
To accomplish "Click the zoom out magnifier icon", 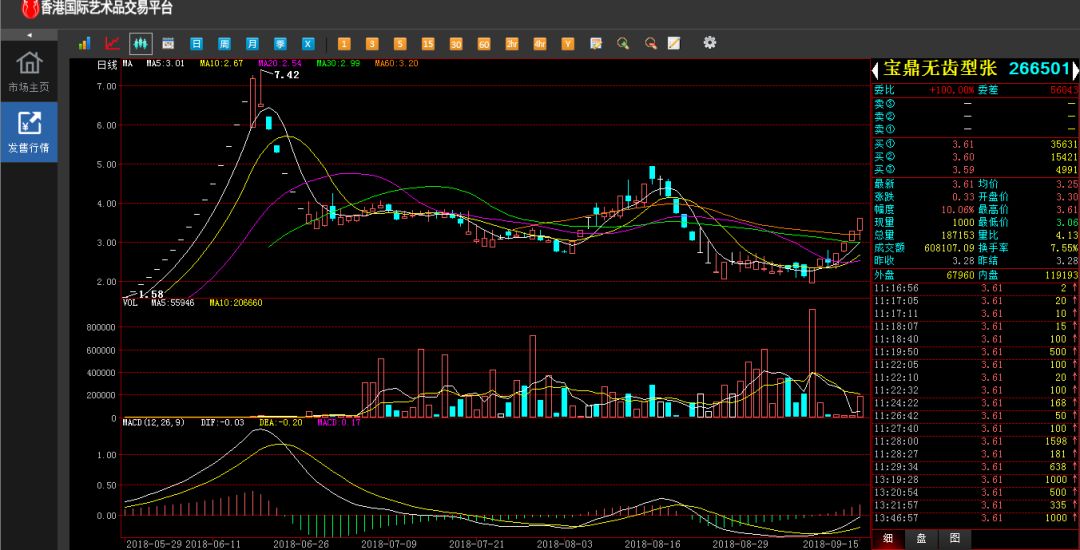I will coord(650,43).
